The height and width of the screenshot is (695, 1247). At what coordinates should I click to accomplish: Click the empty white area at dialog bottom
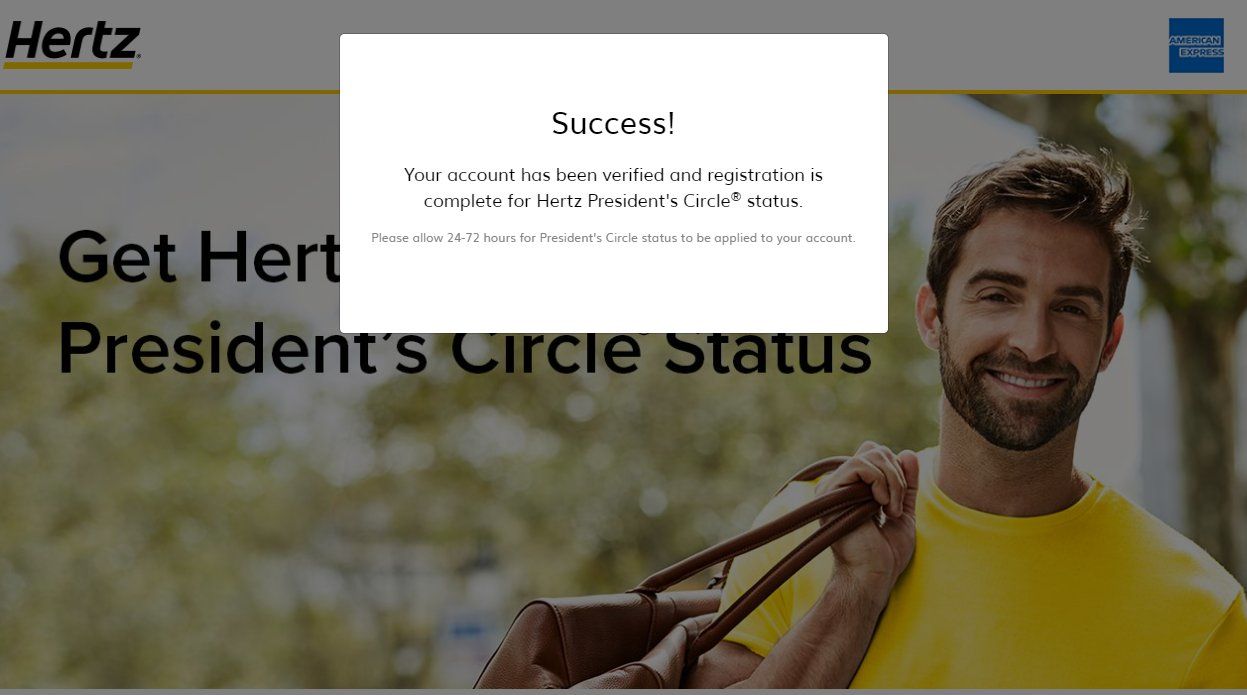click(613, 292)
